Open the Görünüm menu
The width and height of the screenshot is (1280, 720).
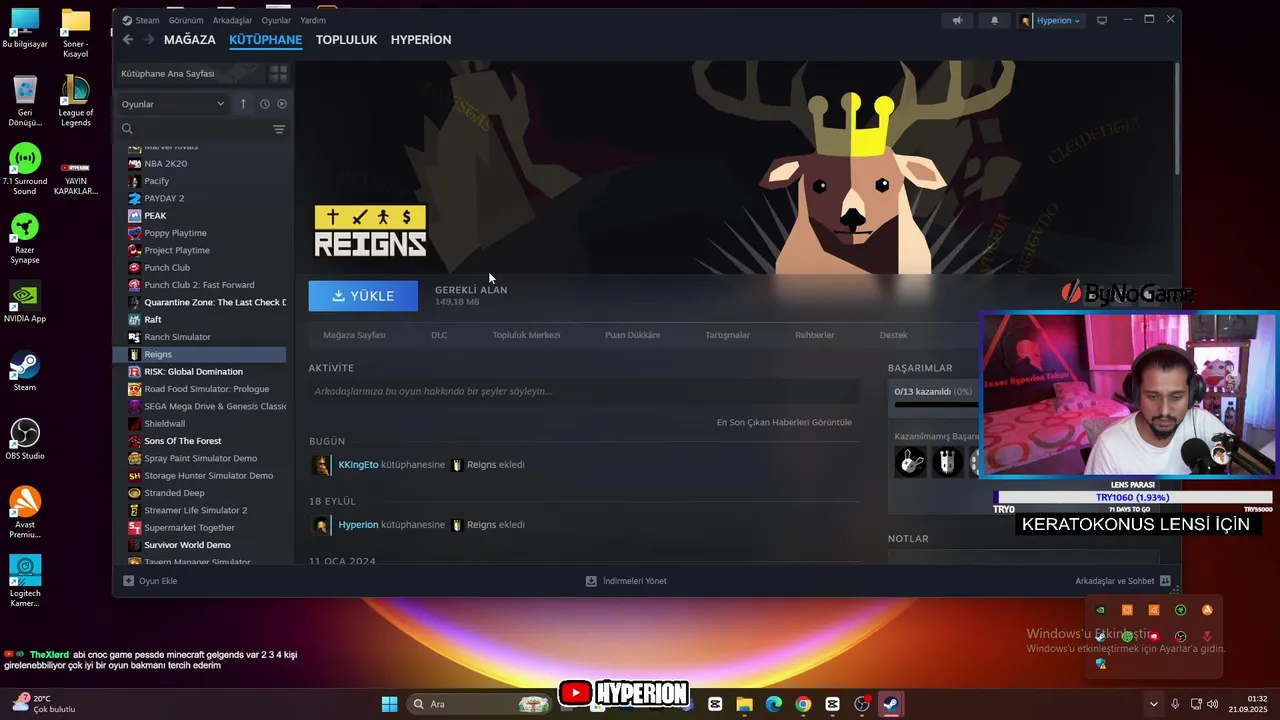[x=186, y=20]
